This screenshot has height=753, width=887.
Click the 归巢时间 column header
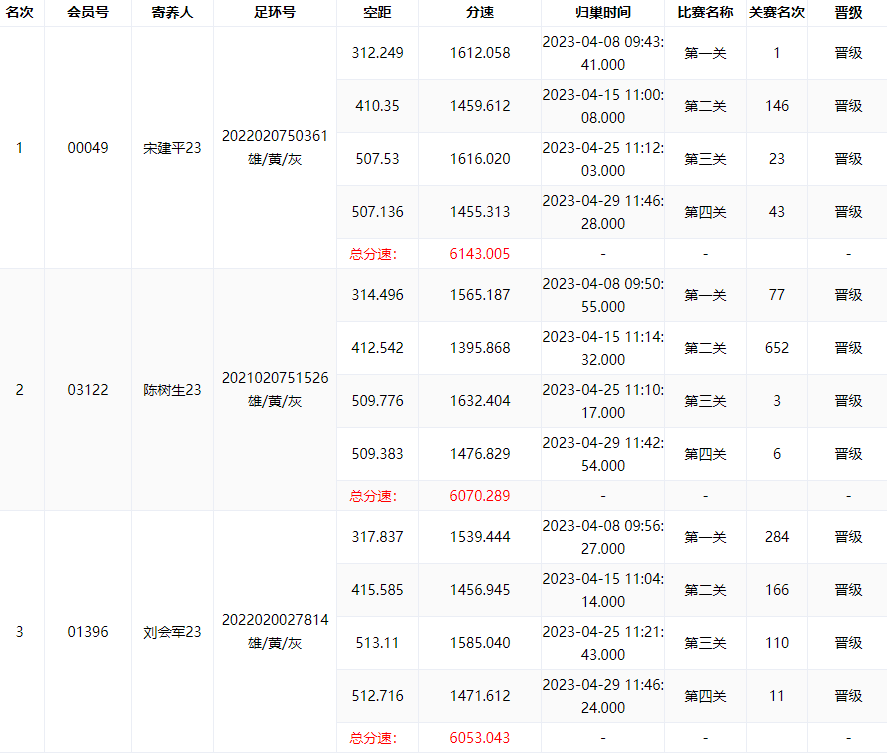602,12
